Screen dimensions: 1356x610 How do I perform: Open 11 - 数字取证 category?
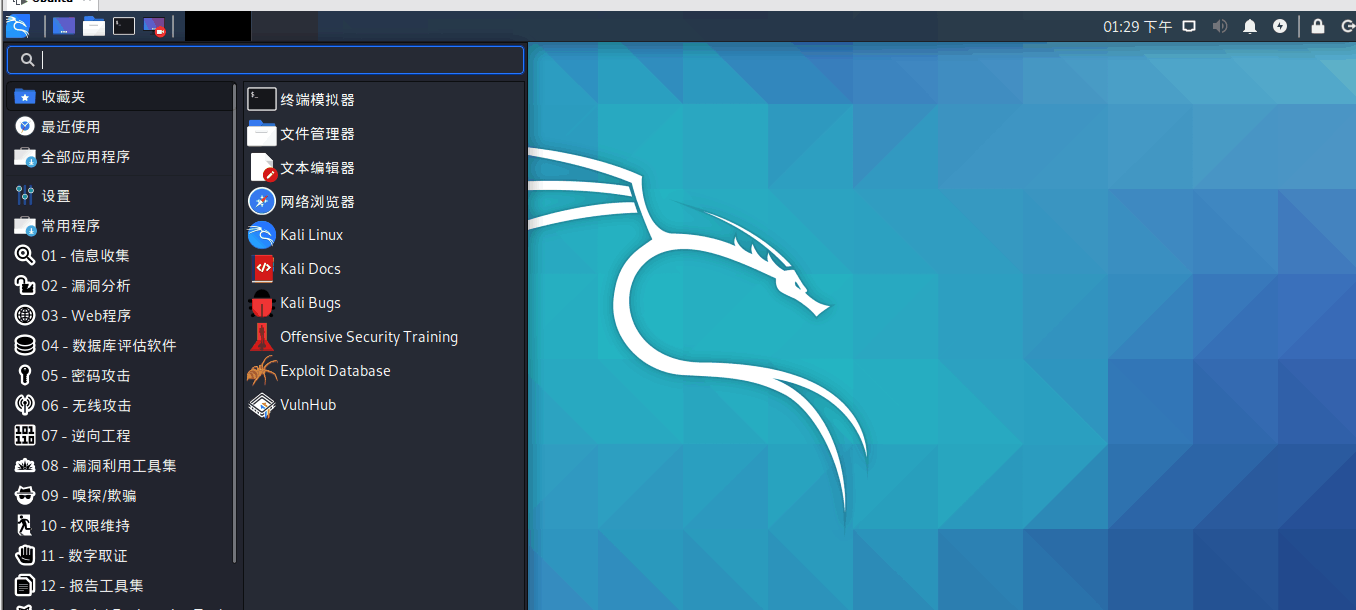[x=120, y=556]
